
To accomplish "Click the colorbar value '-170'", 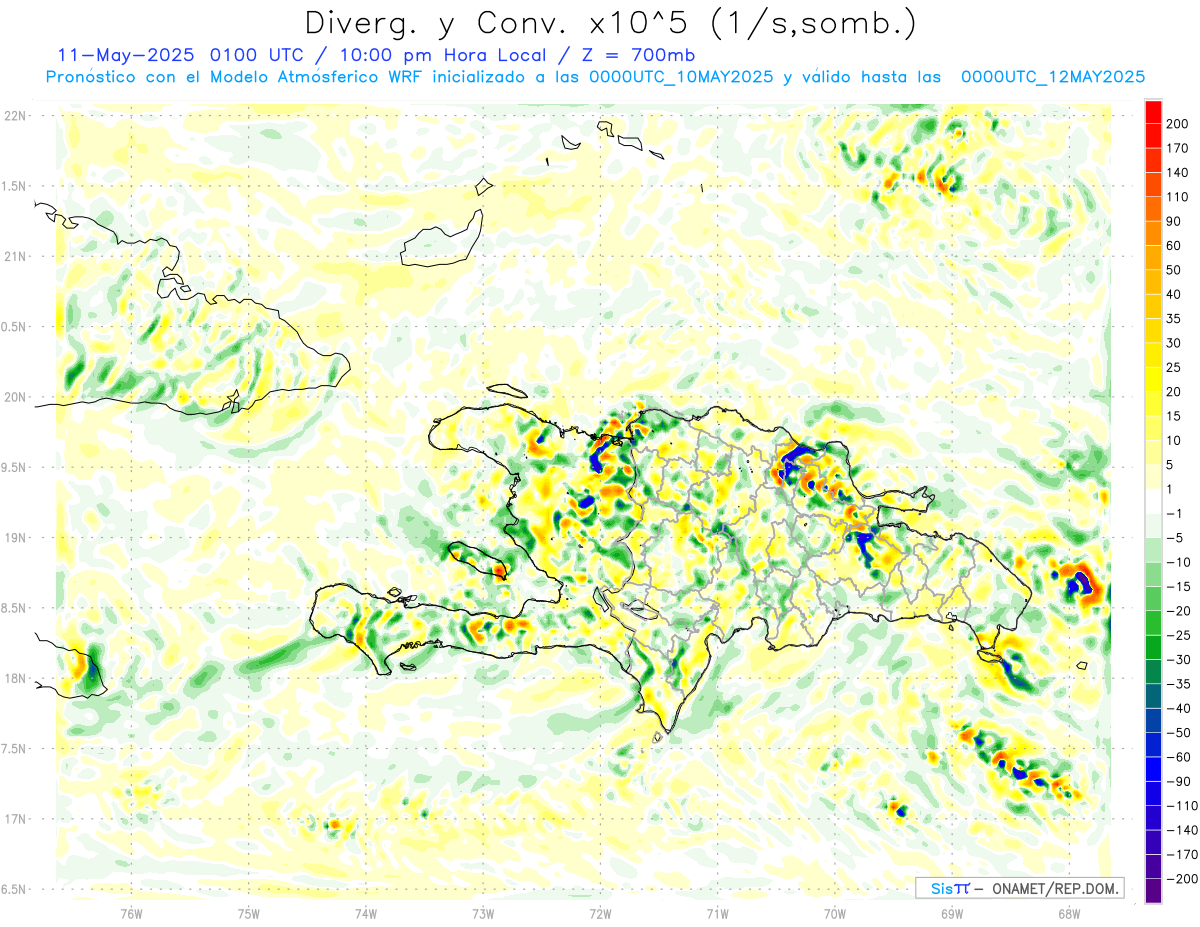I will coord(1183,856).
